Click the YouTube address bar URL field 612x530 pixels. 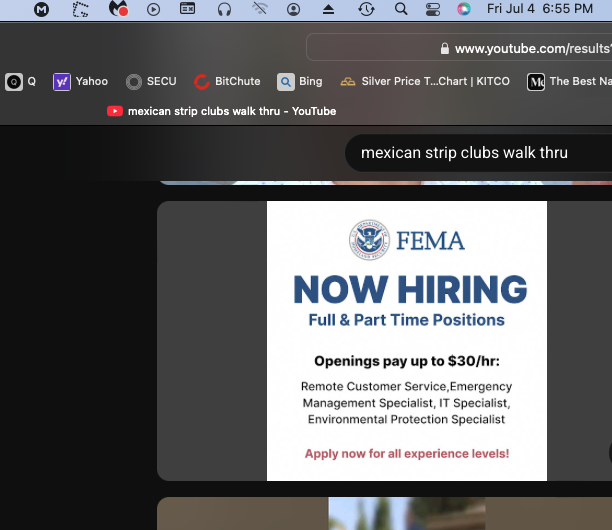(459, 47)
